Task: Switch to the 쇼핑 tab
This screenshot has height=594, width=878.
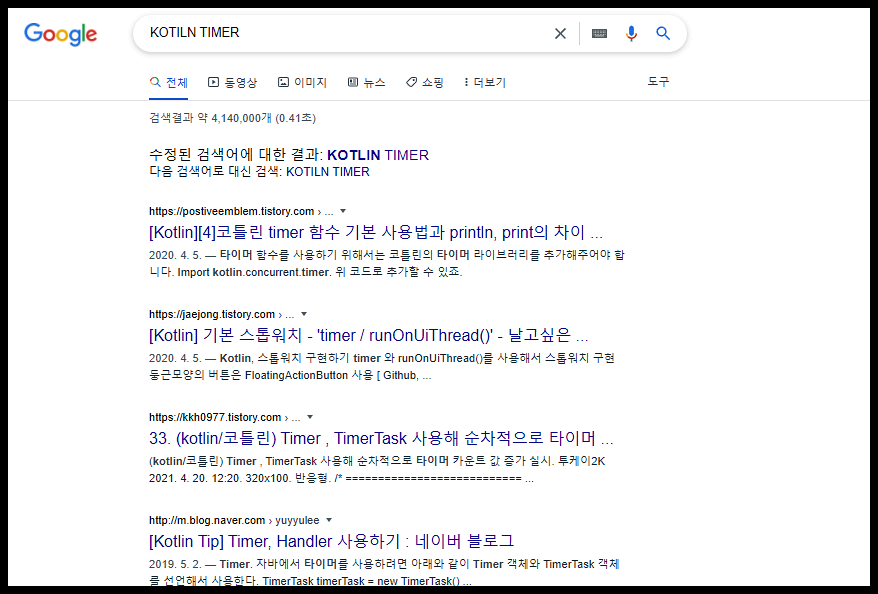Action: 424,82
